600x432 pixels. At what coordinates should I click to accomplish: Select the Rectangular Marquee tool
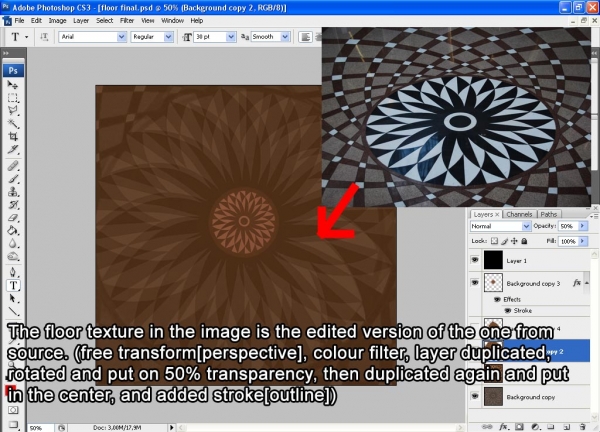pyautogui.click(x=13, y=98)
